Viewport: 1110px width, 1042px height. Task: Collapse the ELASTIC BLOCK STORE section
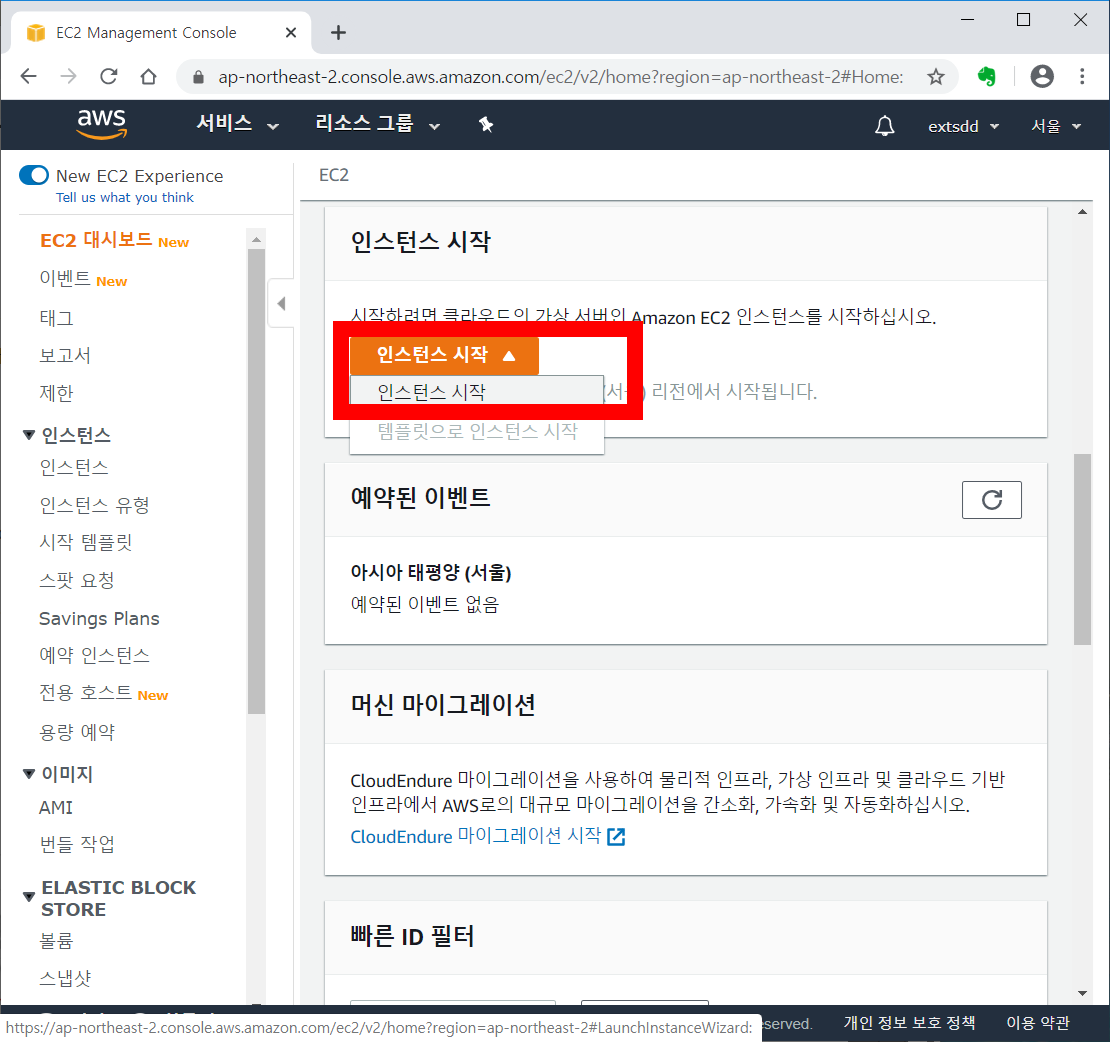pos(29,897)
